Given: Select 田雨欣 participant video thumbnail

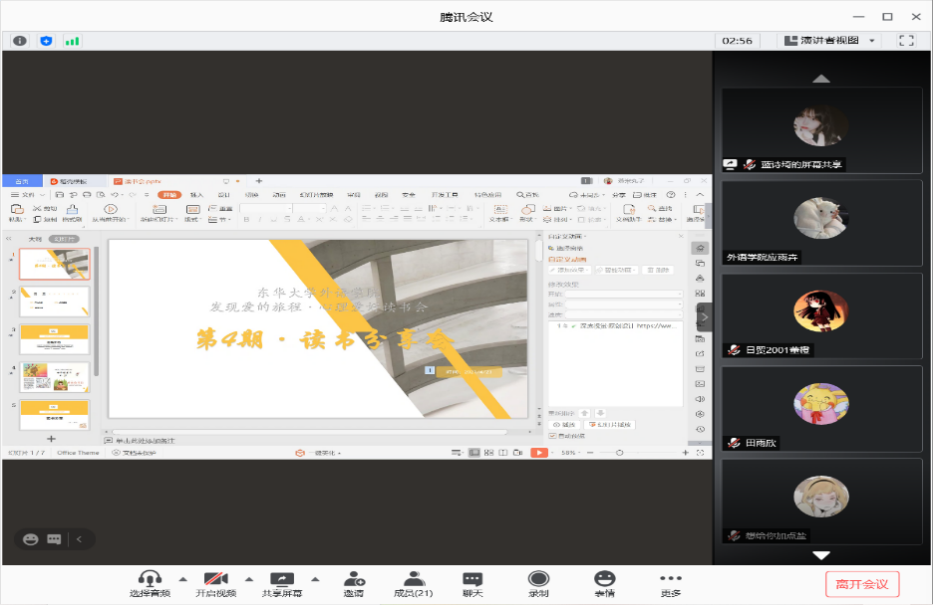Looking at the screenshot, I should [x=821, y=410].
